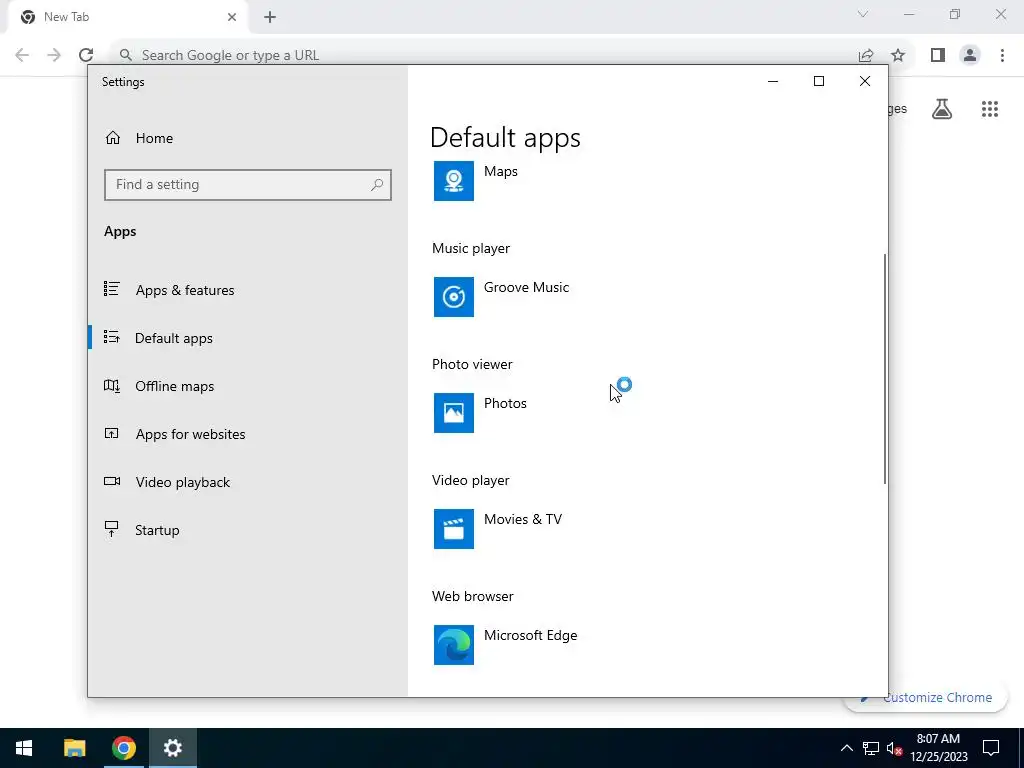This screenshot has width=1024, height=768.
Task: Click the Microsoft Edge icon tile
Action: point(453,645)
